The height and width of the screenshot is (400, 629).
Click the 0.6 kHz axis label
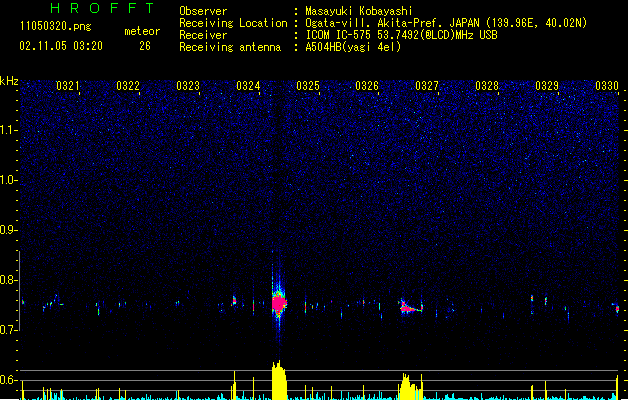pos(8,380)
